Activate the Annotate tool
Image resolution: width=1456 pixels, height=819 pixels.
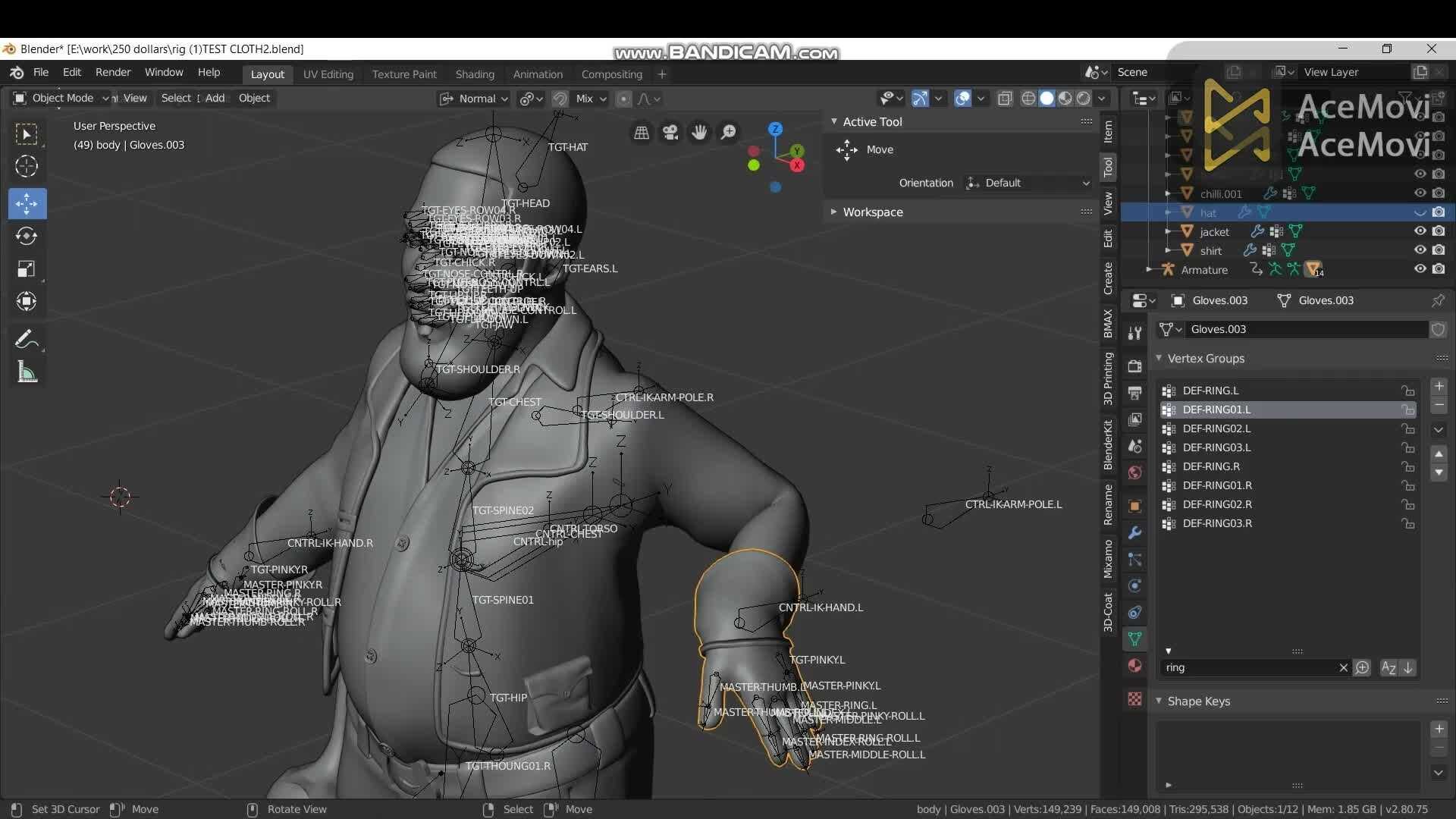(x=27, y=339)
